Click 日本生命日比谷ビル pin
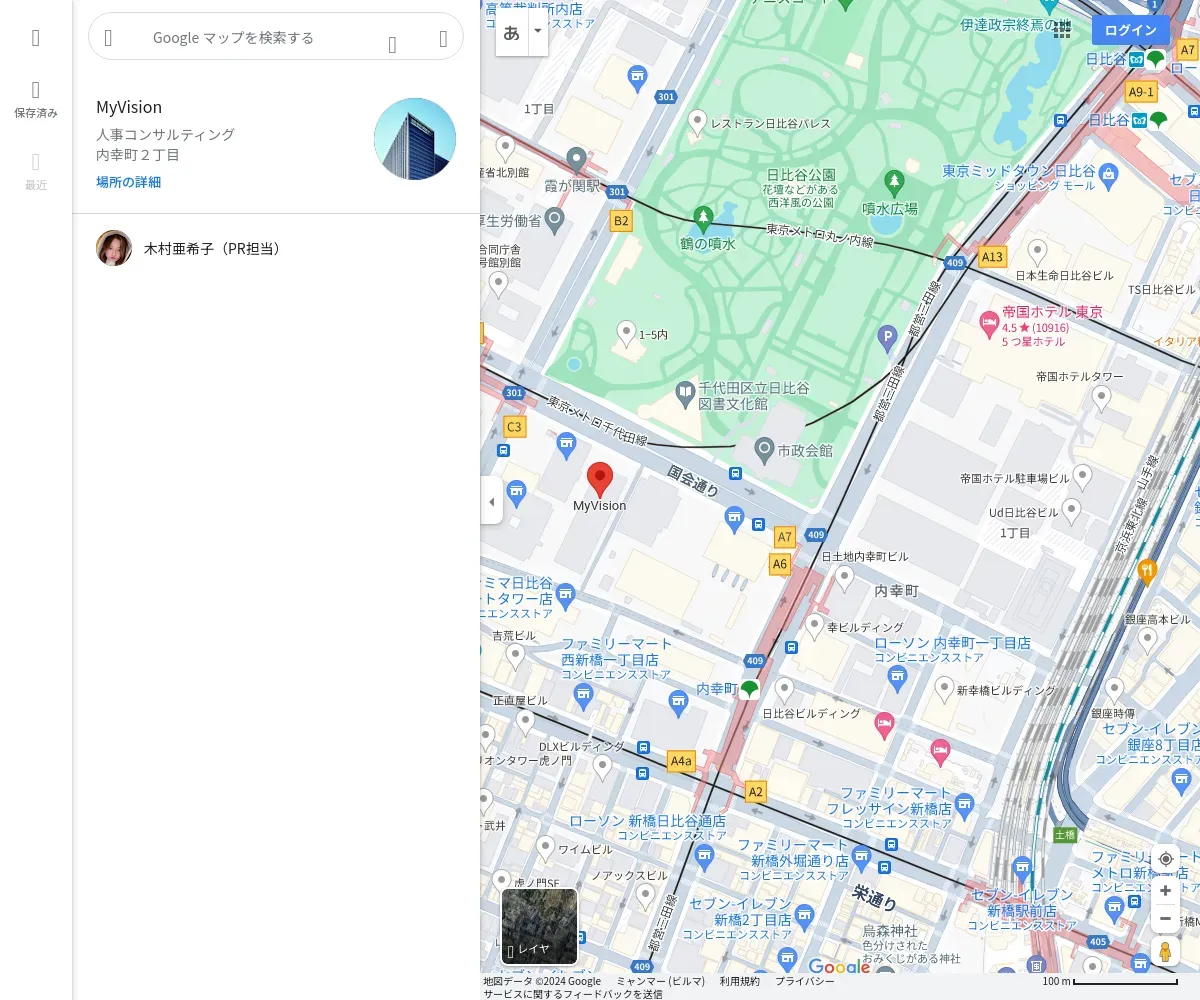 (x=1037, y=253)
